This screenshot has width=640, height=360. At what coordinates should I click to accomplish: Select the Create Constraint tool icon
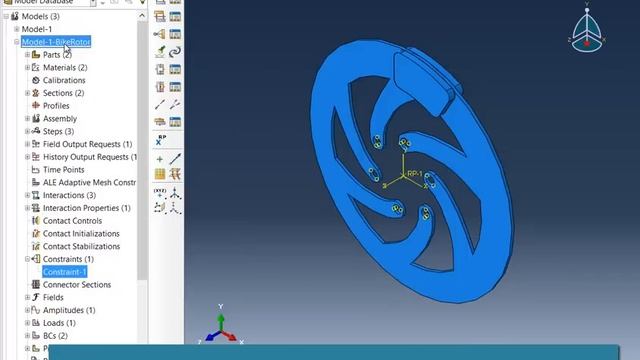pos(160,34)
